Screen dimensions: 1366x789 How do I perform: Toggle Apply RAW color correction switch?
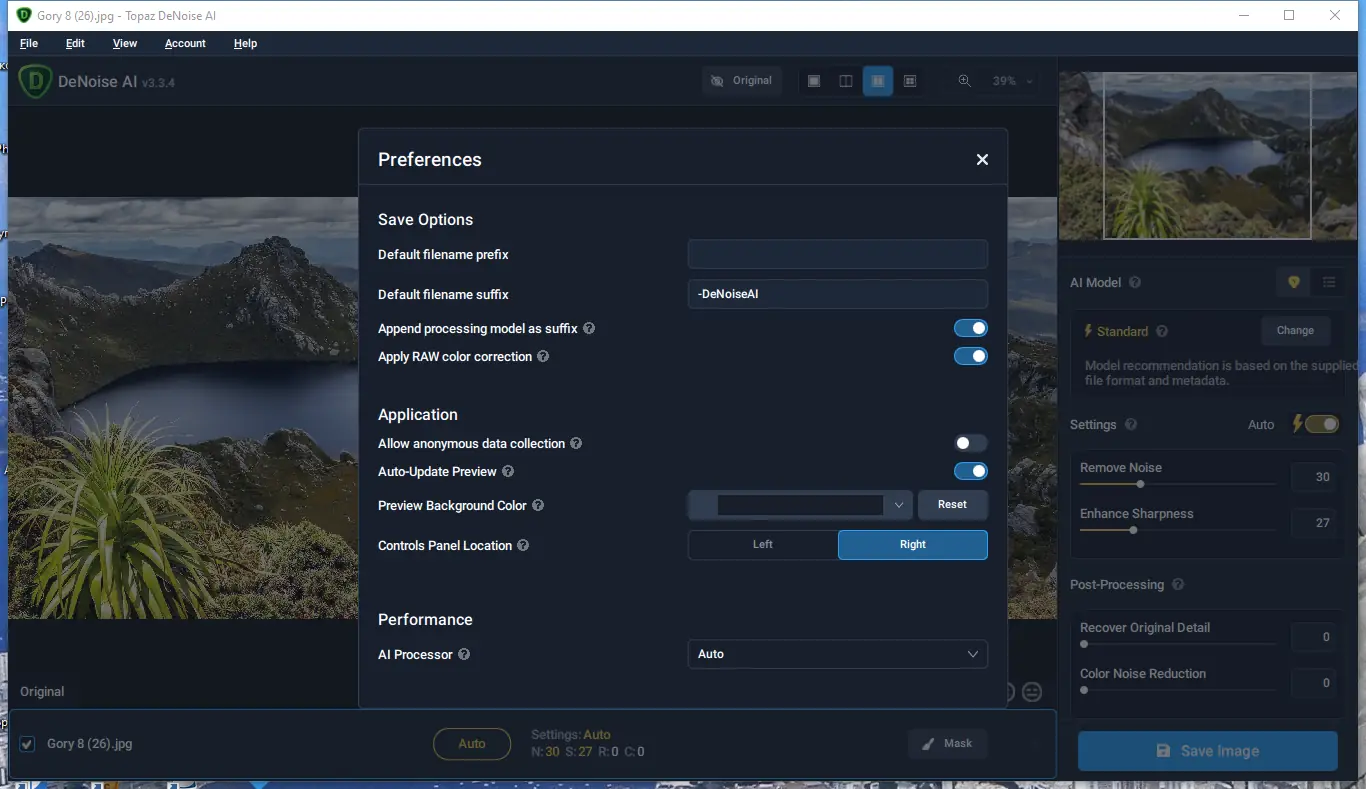[971, 356]
